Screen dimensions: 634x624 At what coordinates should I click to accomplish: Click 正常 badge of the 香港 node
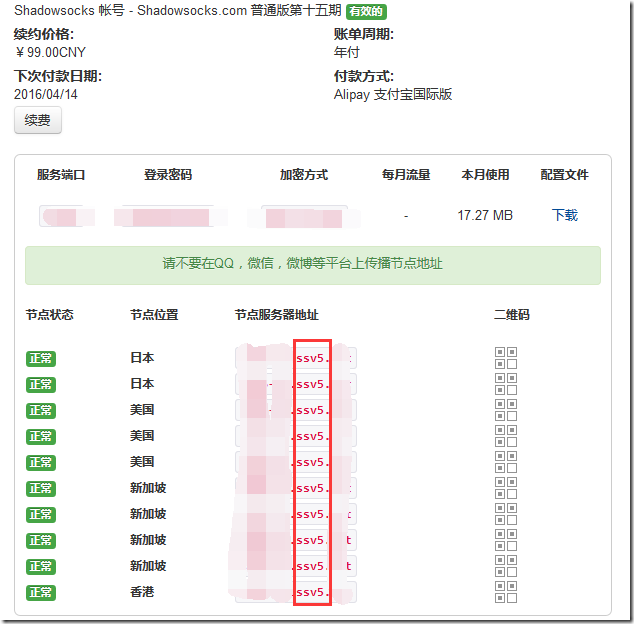pos(41,592)
